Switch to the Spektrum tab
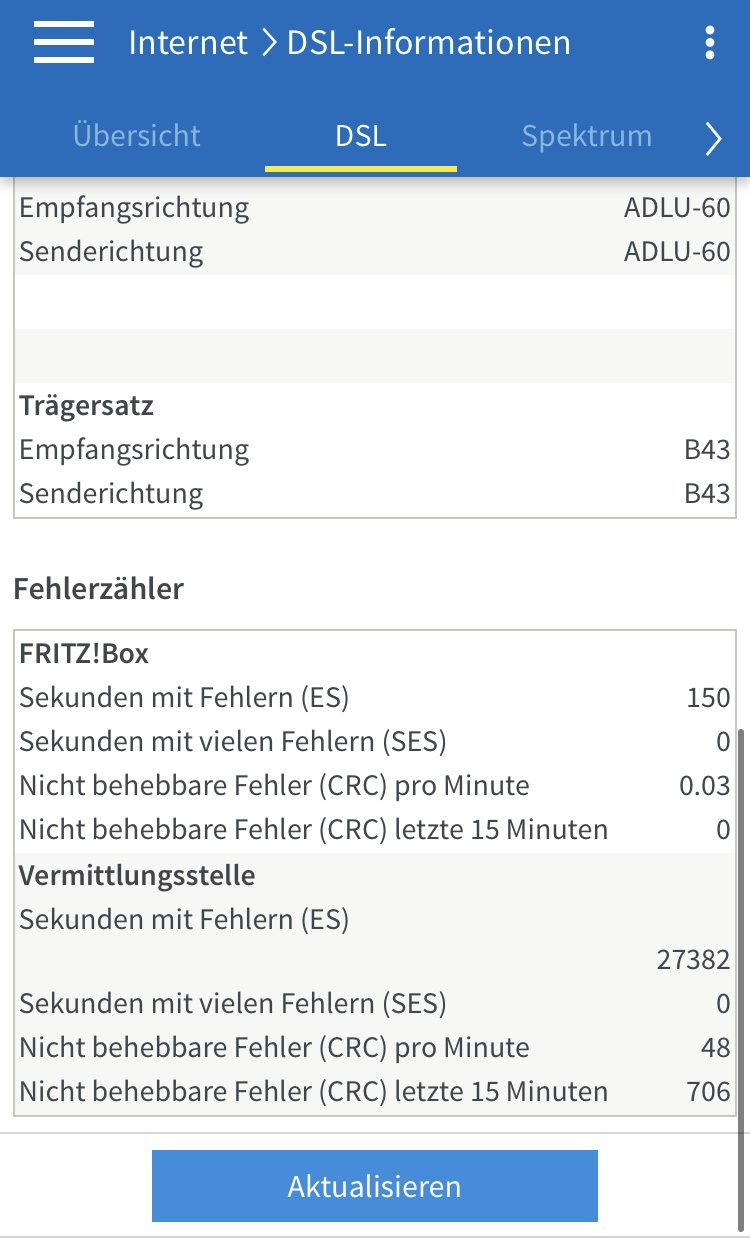Viewport: 750px width, 1238px height. tap(587, 136)
